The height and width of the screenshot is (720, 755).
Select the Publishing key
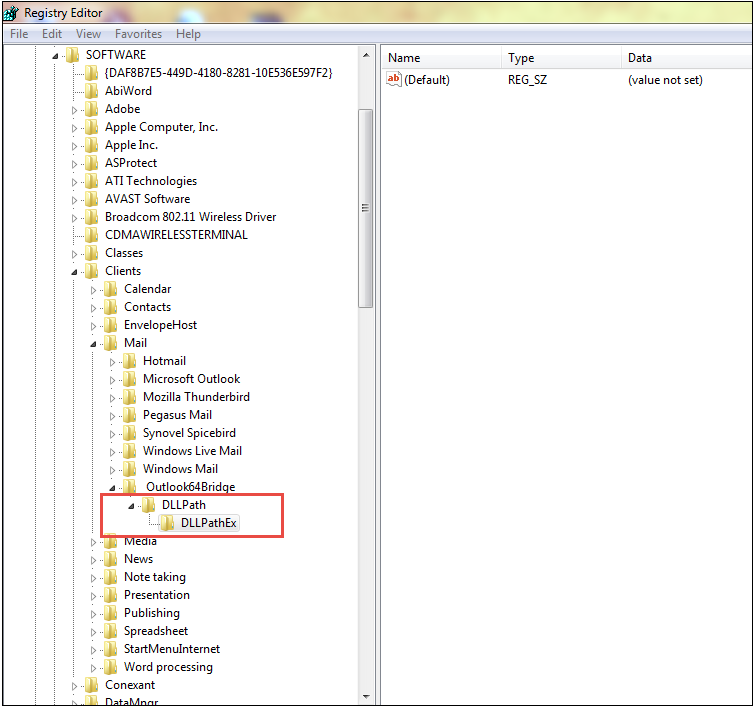pos(152,613)
